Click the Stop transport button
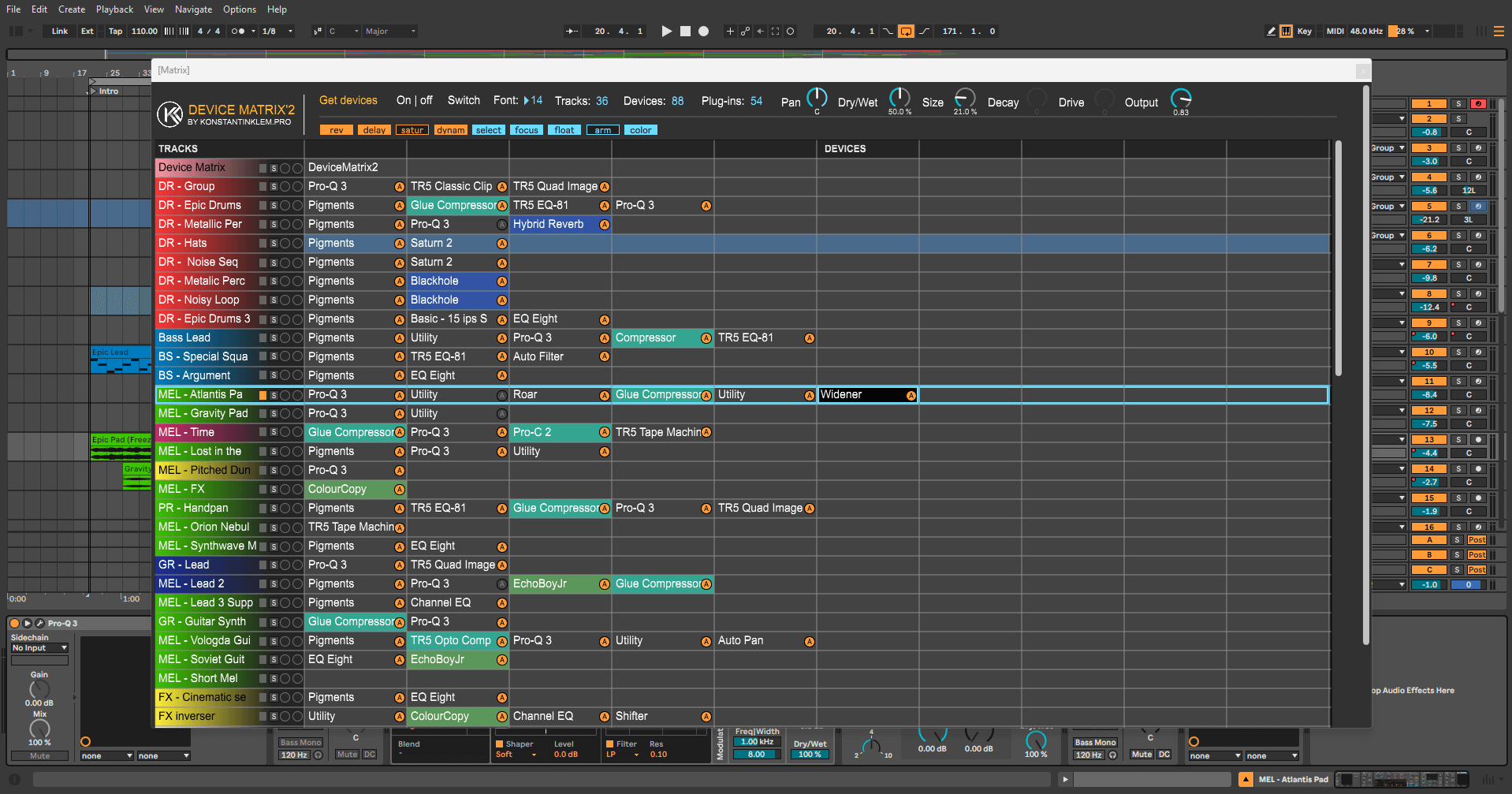The image size is (1512, 794). (x=685, y=32)
